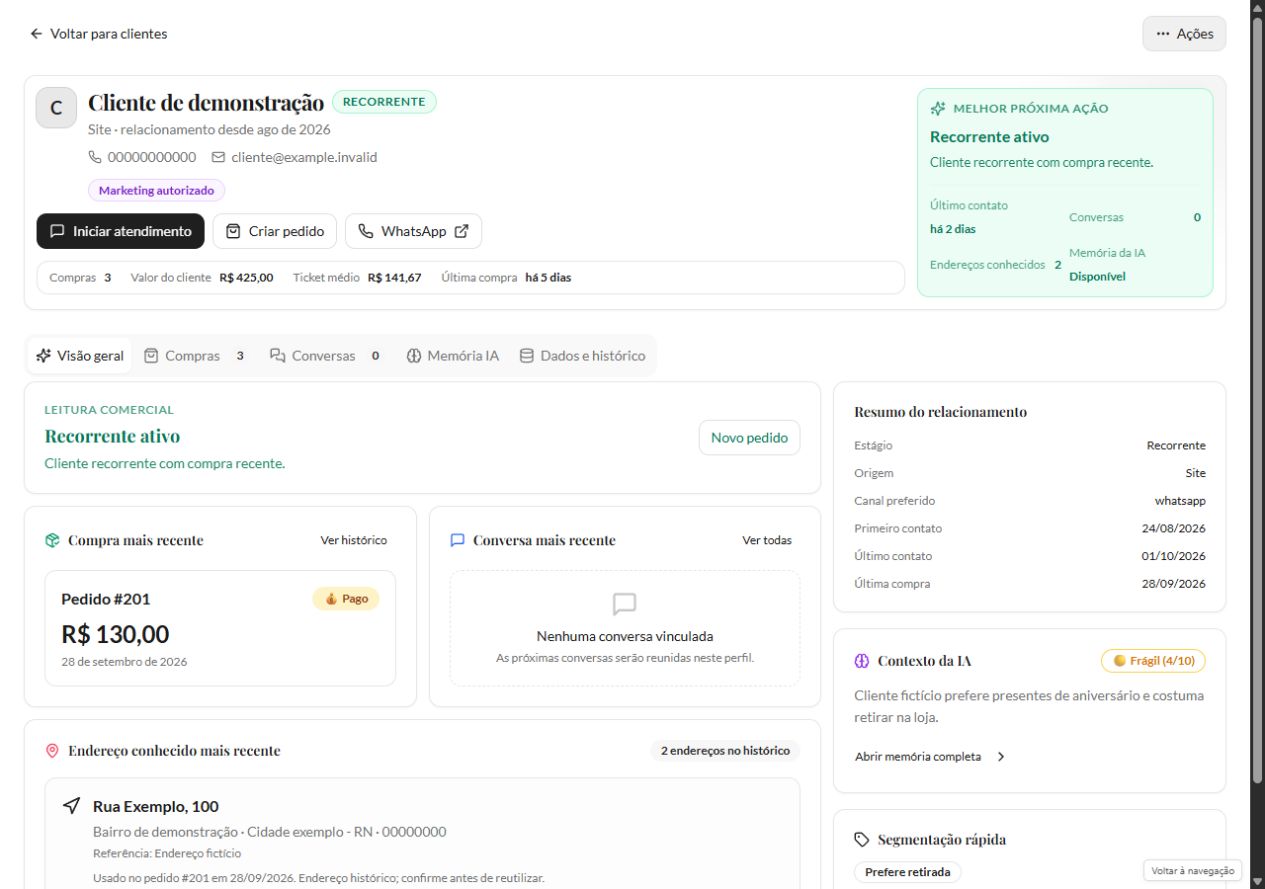
Task: Click the envelope icon beside the email
Action: click(218, 157)
